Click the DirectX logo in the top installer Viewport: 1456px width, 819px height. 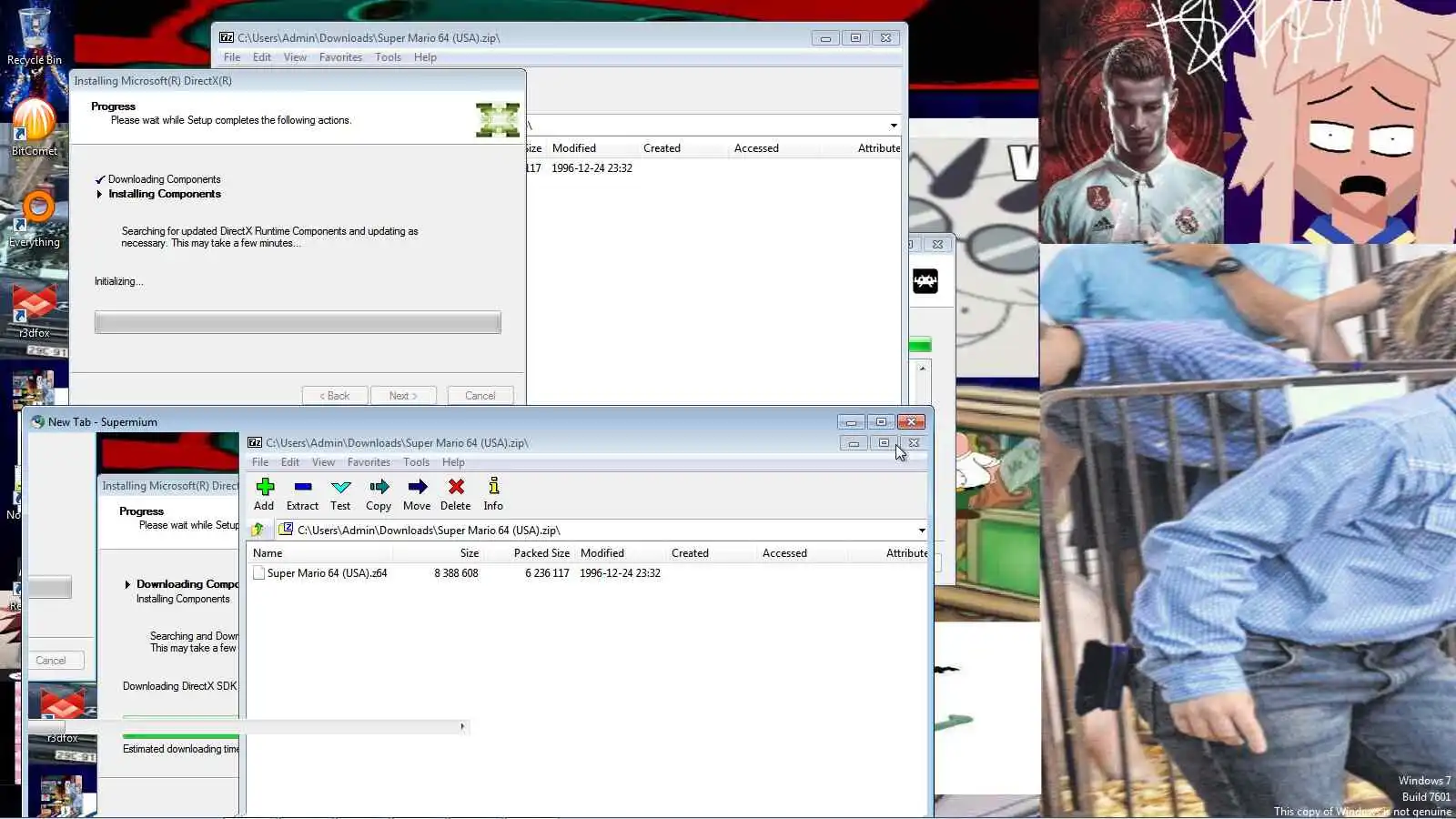click(498, 120)
